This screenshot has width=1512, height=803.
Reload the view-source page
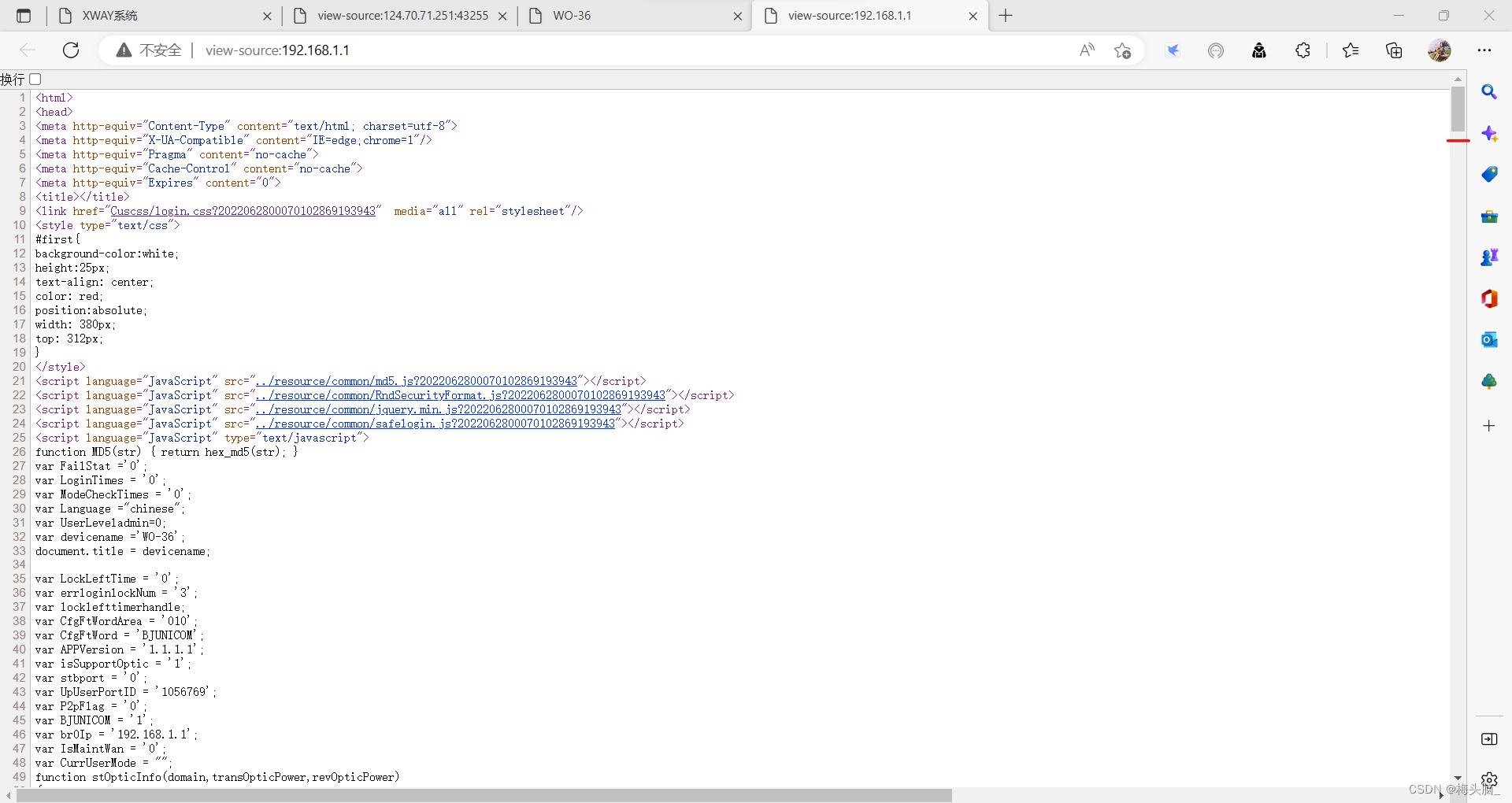71,50
